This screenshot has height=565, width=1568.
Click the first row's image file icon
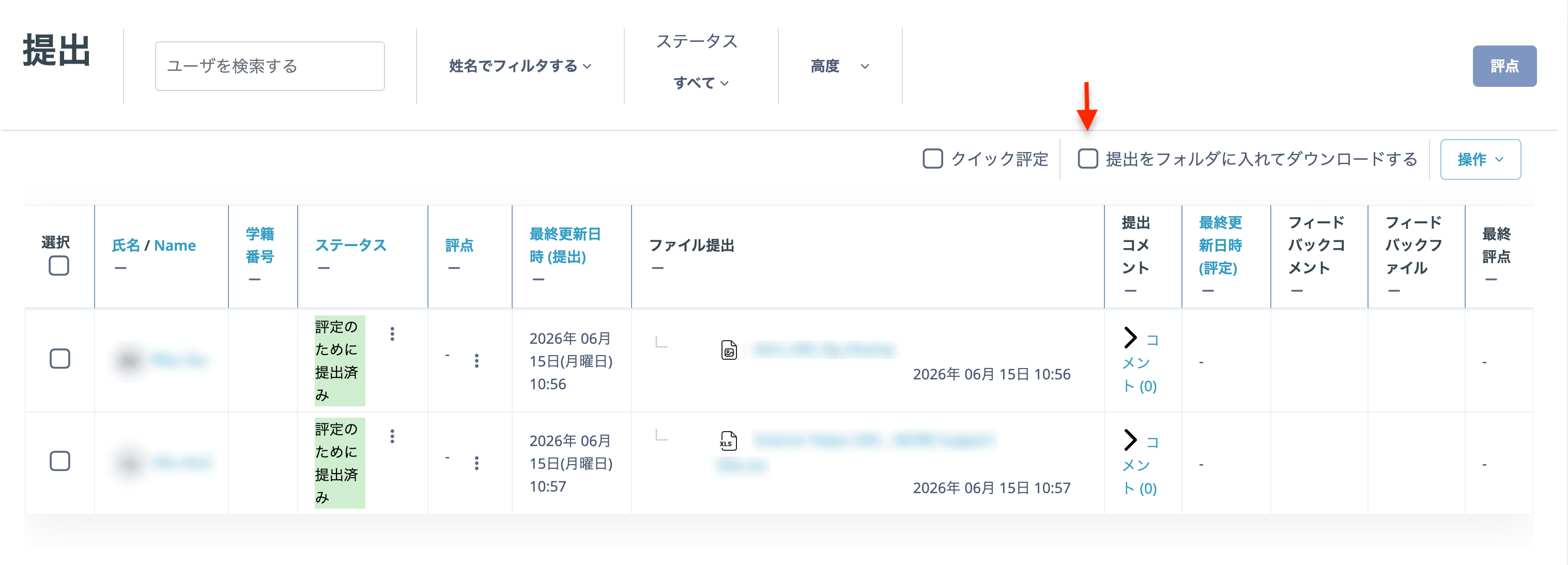[729, 350]
